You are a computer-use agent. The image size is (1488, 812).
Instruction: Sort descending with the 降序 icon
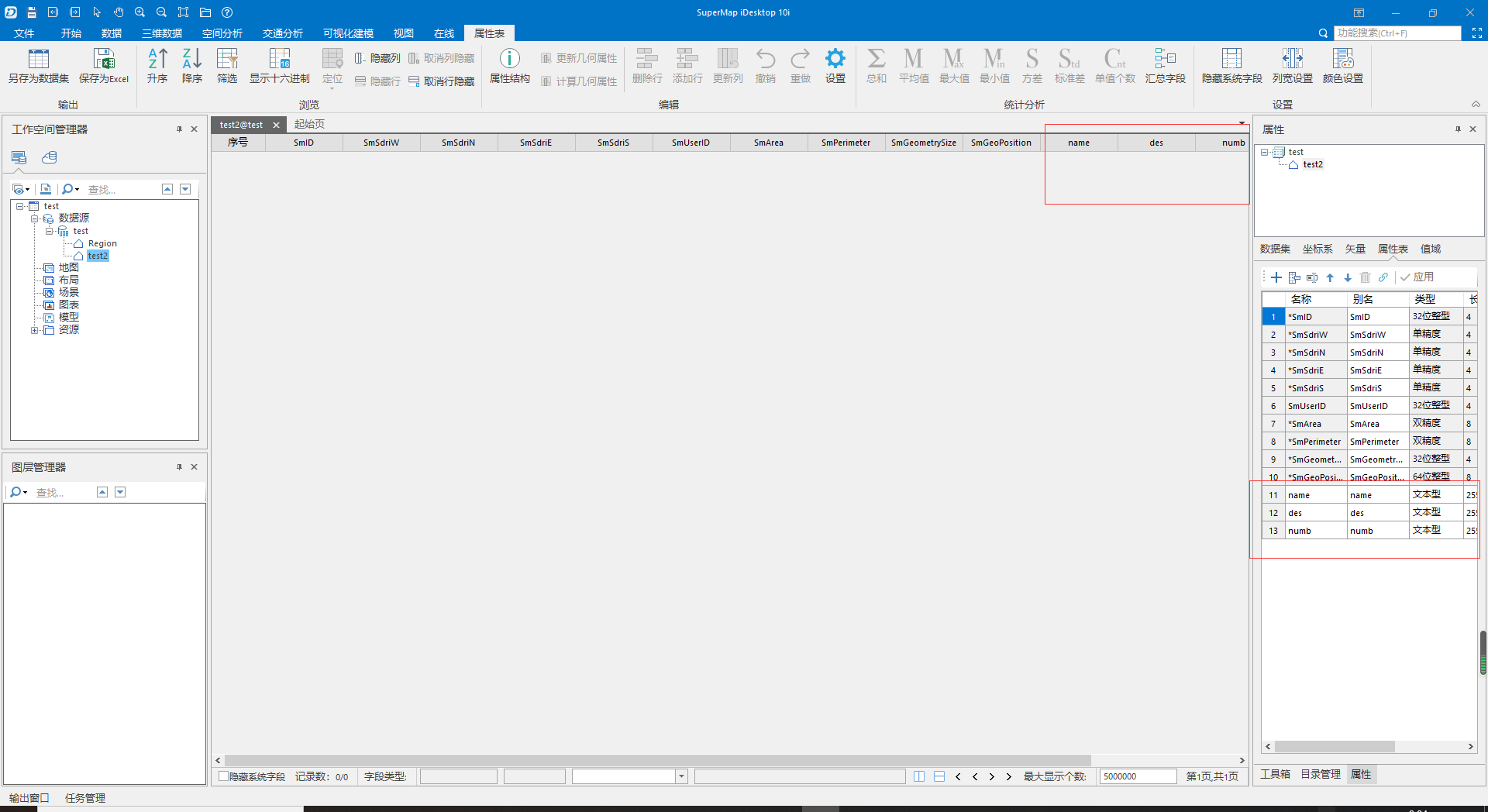pyautogui.click(x=191, y=59)
